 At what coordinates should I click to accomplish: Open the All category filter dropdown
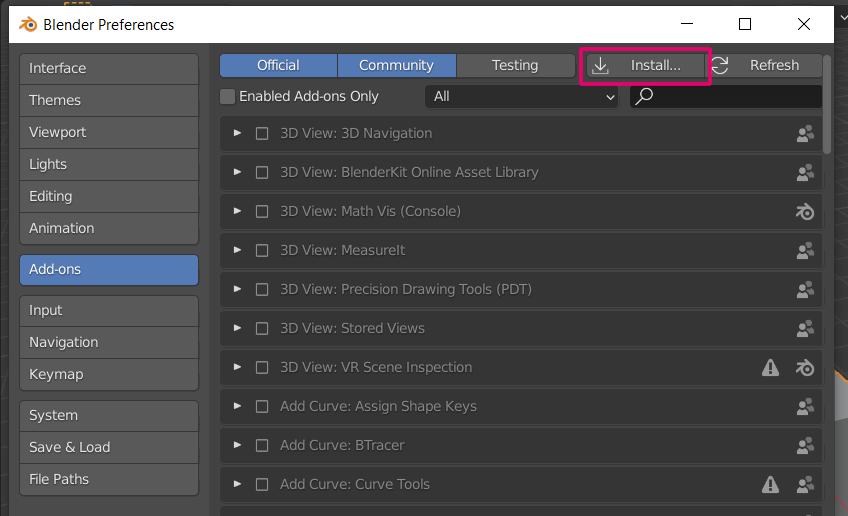coord(521,96)
